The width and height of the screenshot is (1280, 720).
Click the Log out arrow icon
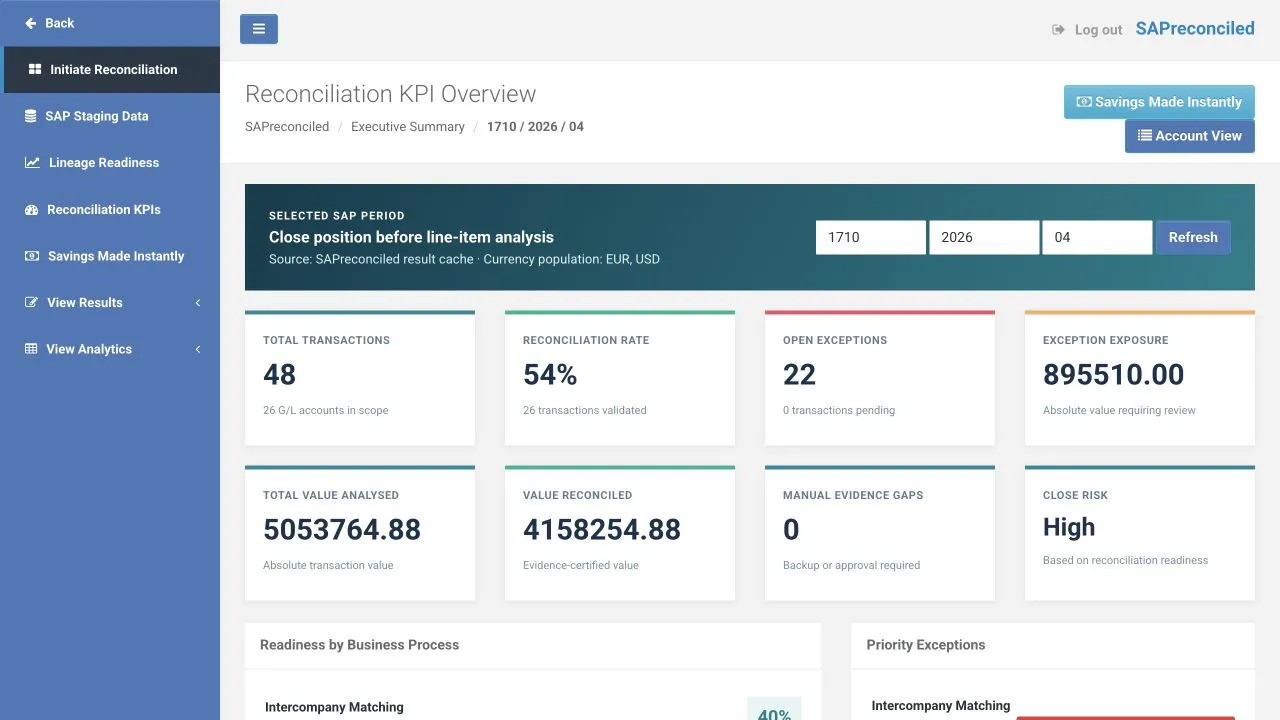1058,30
